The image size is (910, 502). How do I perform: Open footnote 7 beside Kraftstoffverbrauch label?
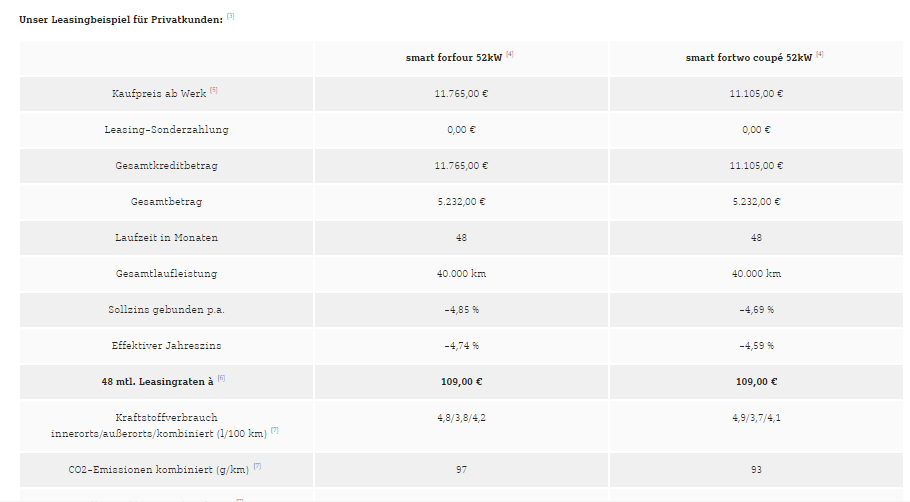(275, 431)
